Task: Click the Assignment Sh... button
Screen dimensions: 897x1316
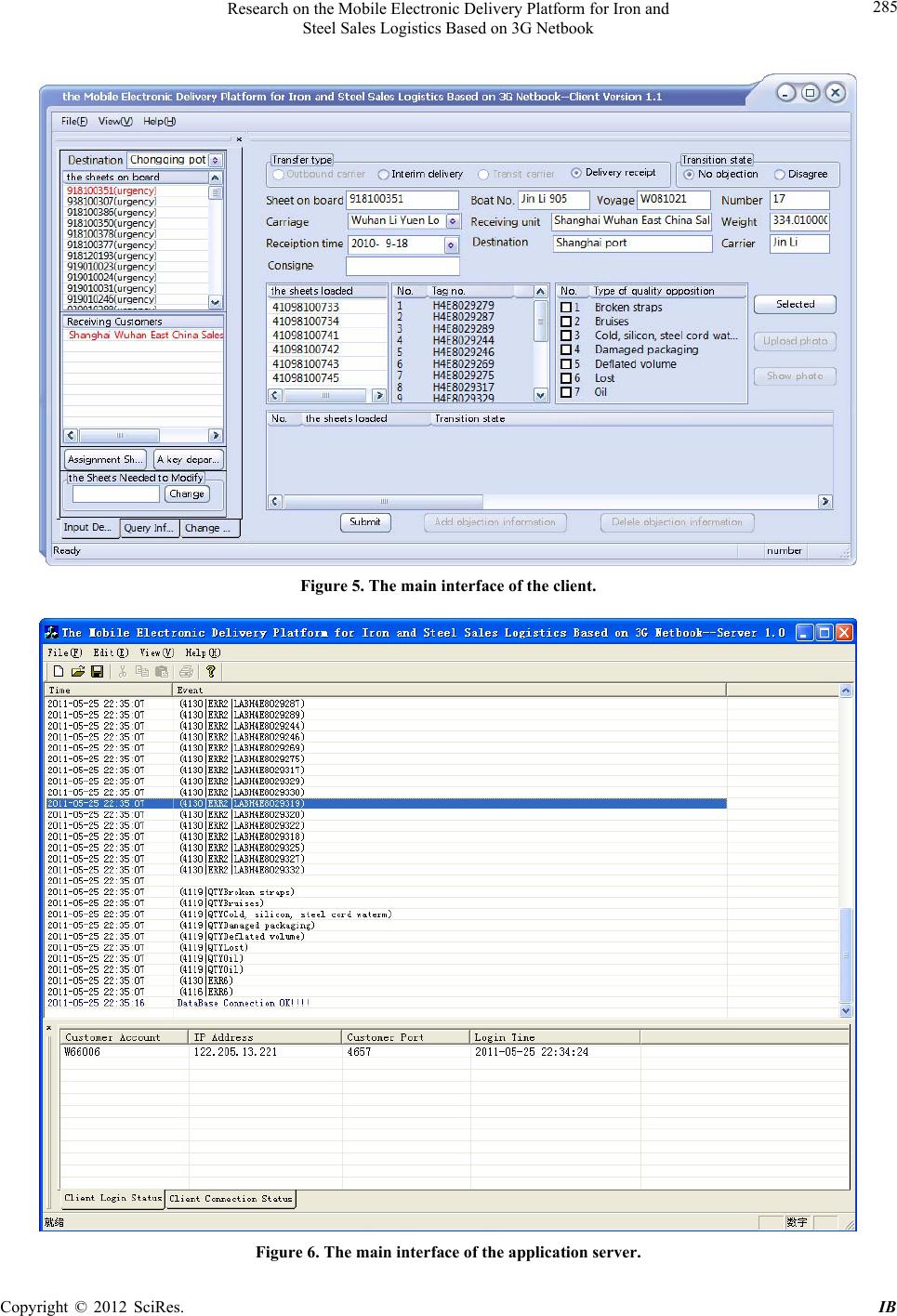Action: tap(105, 459)
